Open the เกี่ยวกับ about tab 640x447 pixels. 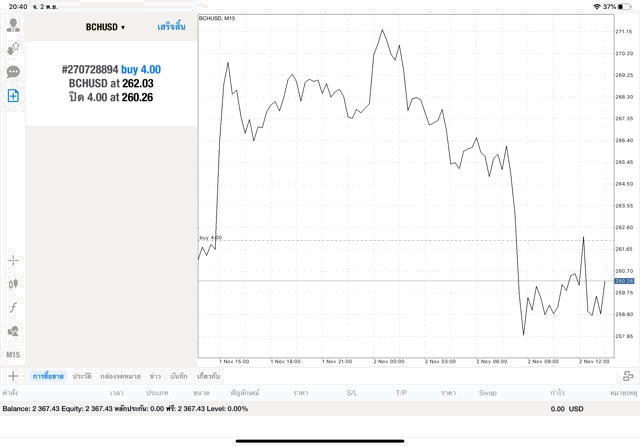[209, 376]
